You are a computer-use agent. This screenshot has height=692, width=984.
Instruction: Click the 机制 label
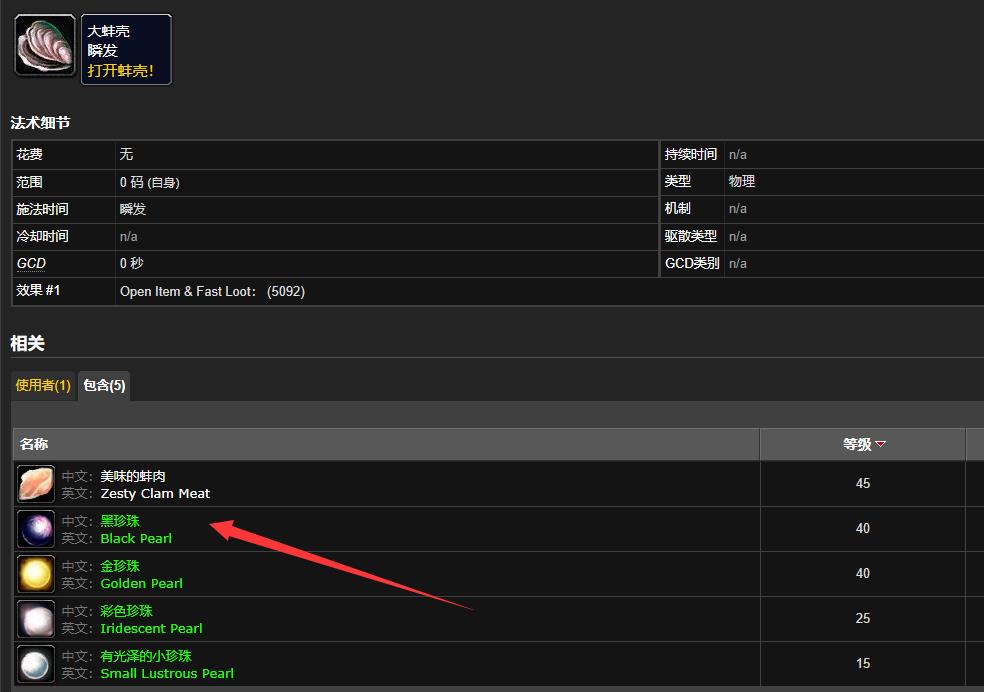click(677, 209)
